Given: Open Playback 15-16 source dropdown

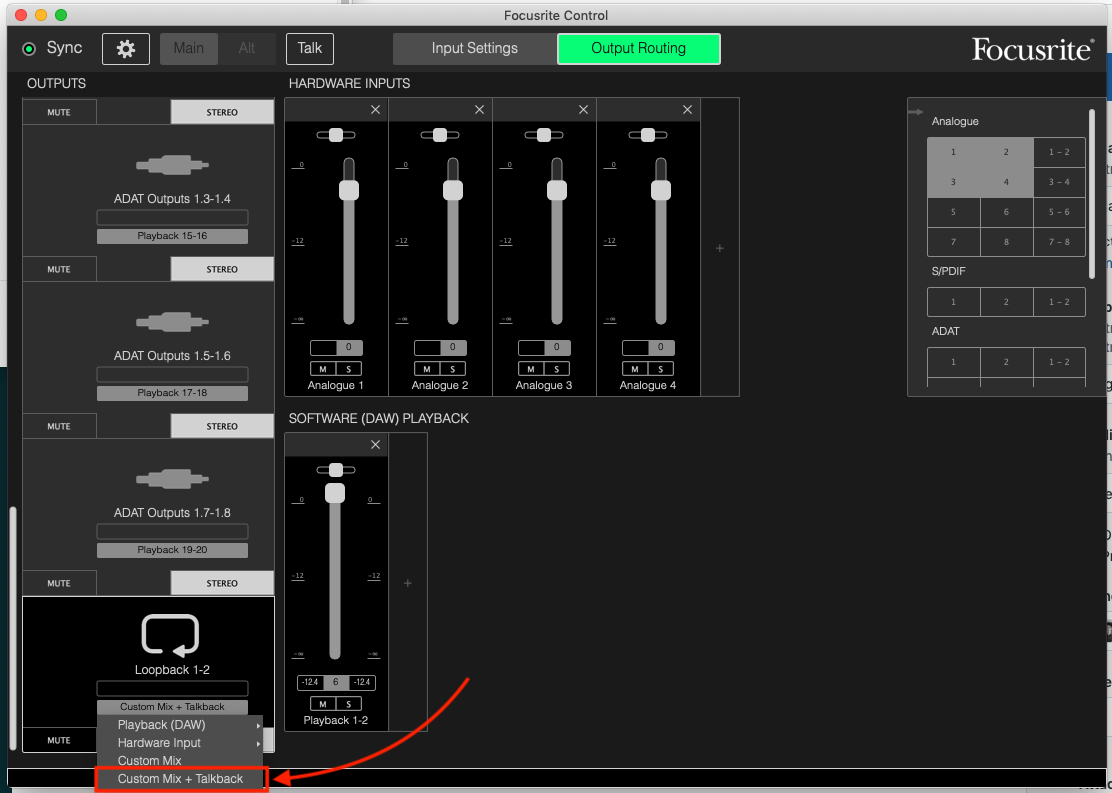Looking at the screenshot, I should [x=172, y=236].
